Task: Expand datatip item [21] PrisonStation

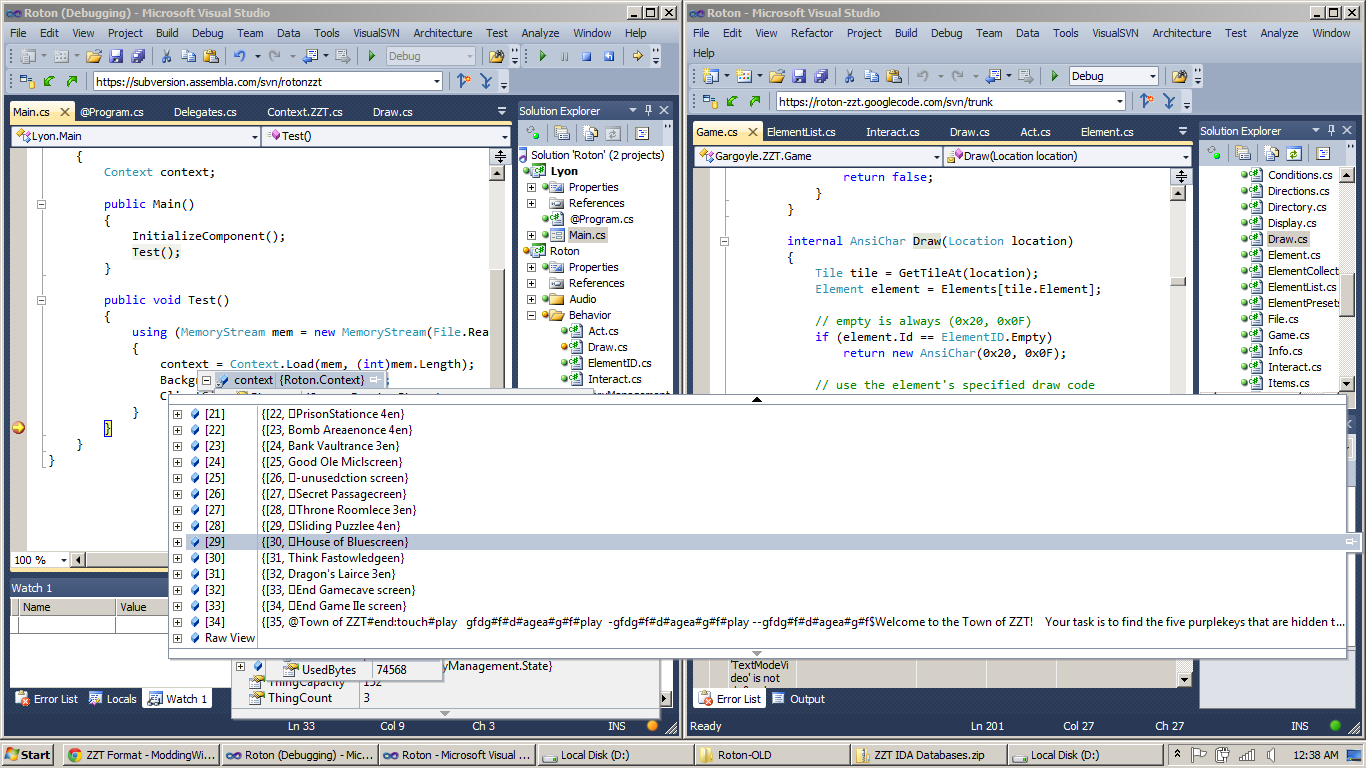Action: (x=178, y=414)
